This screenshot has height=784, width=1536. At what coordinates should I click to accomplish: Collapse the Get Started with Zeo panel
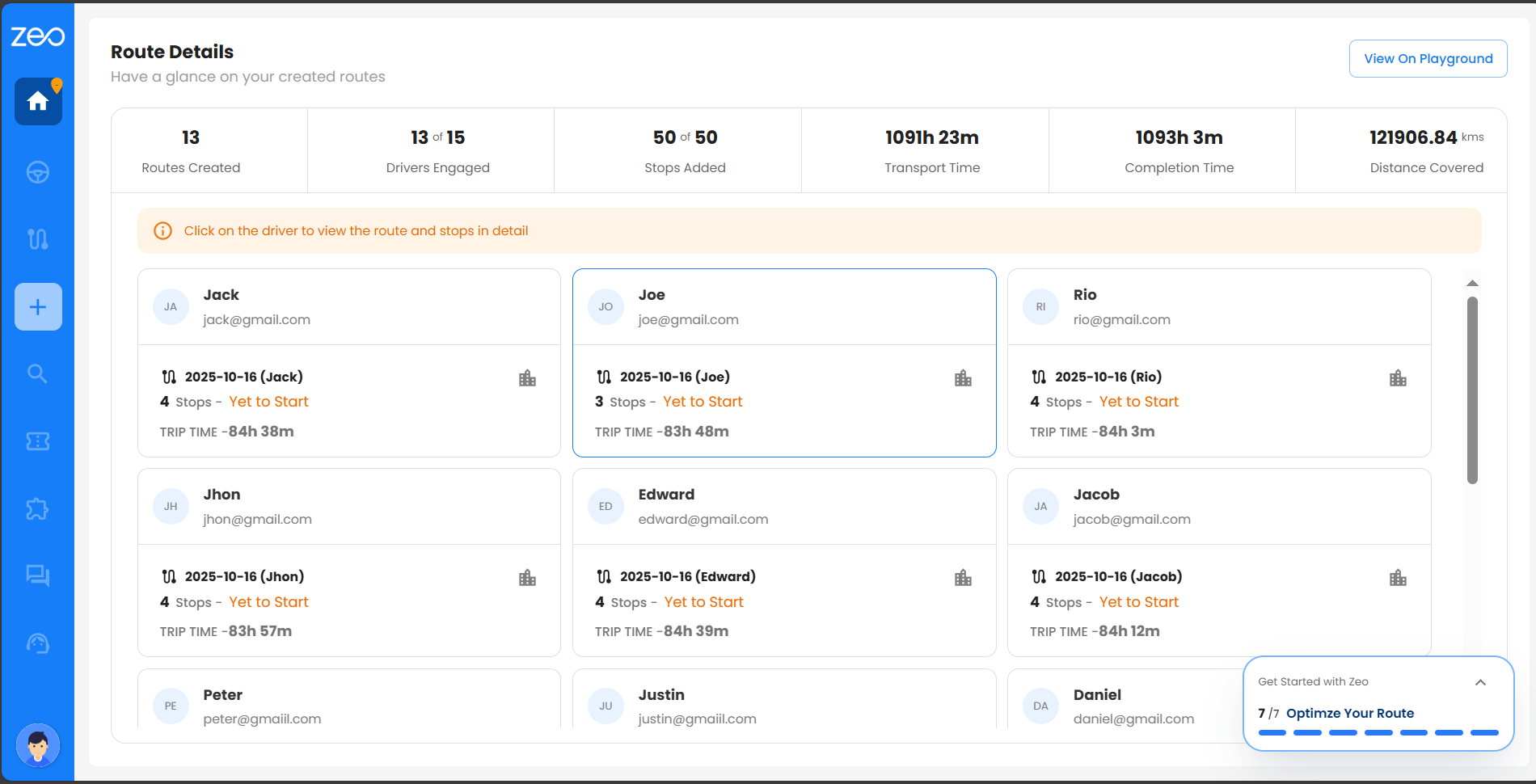1480,682
